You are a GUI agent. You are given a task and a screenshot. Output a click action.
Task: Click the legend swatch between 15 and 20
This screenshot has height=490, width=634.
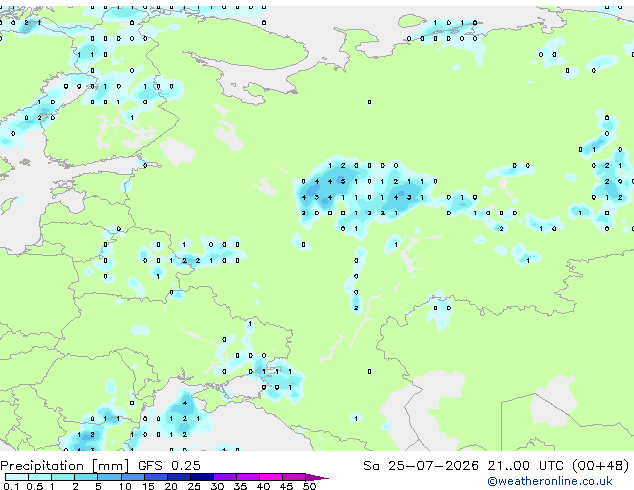(x=155, y=477)
